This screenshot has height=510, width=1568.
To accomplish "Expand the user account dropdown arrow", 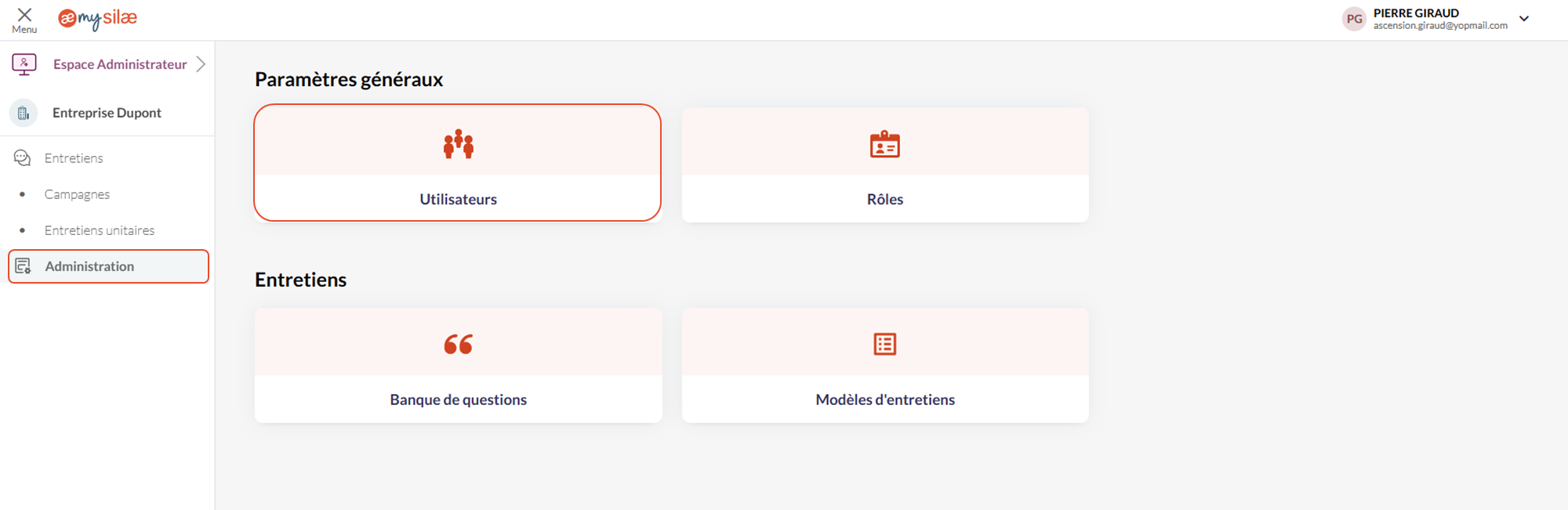I will [1524, 19].
